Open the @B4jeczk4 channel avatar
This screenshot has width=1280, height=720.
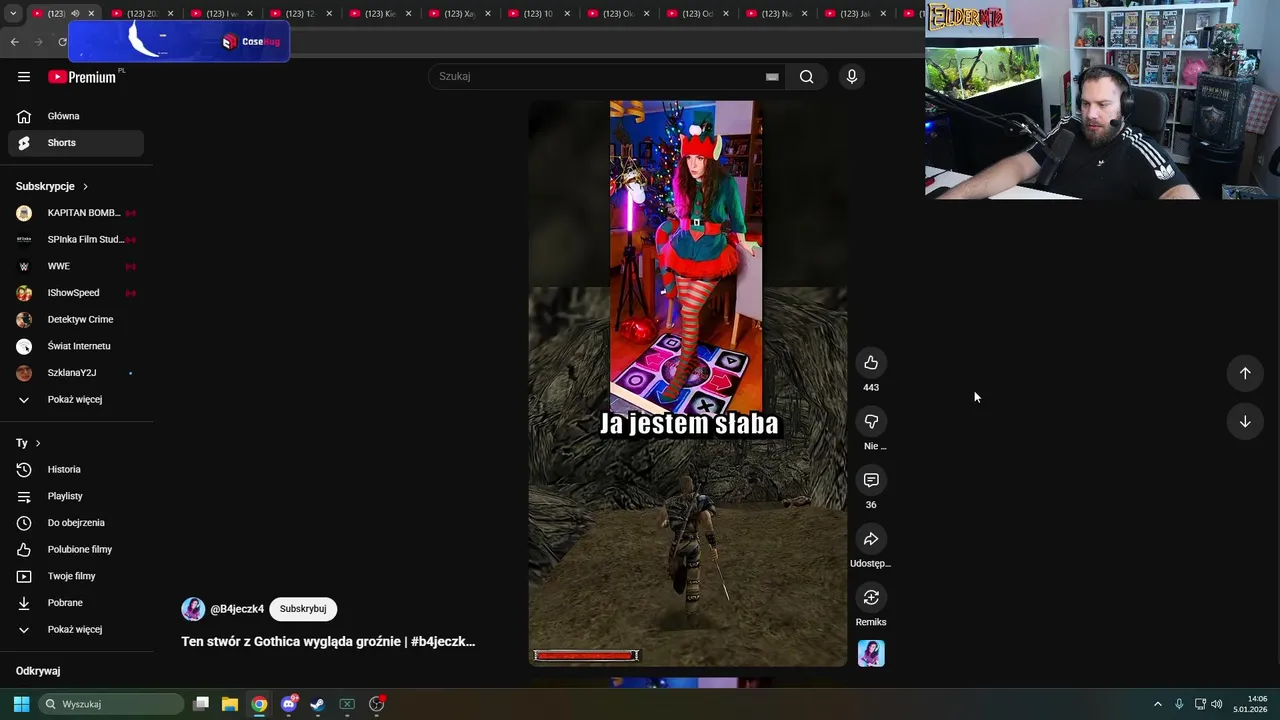193,609
